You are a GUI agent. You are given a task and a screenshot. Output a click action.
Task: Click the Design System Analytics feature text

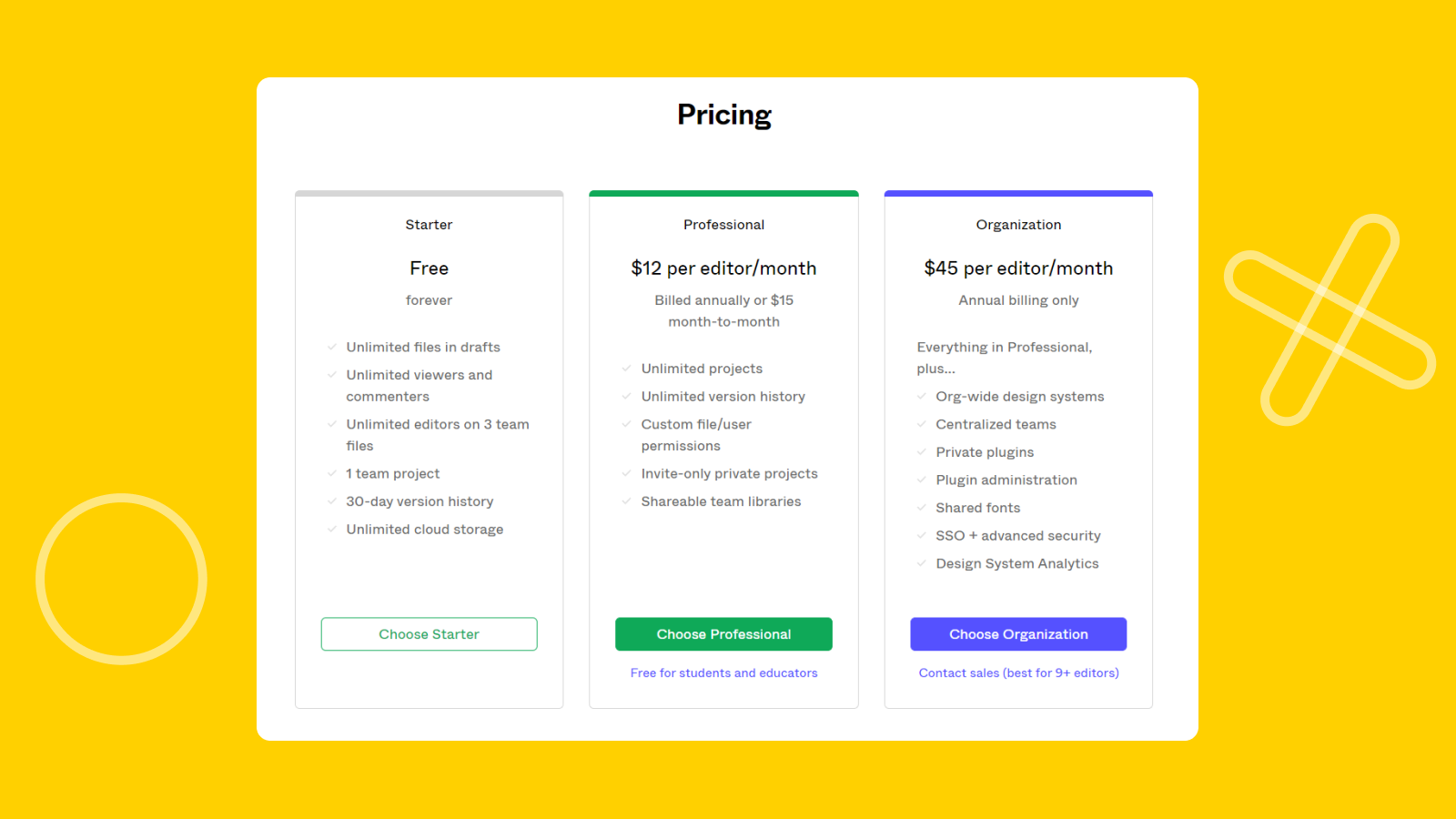coord(1016,564)
